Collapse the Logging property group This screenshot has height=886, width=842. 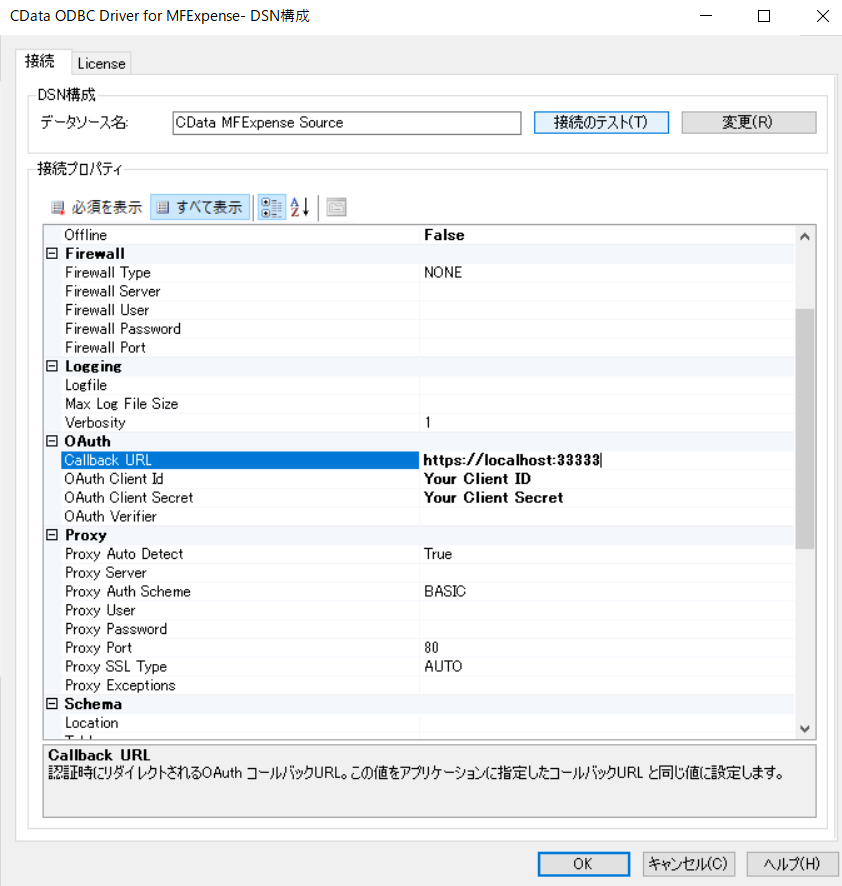coord(52,366)
